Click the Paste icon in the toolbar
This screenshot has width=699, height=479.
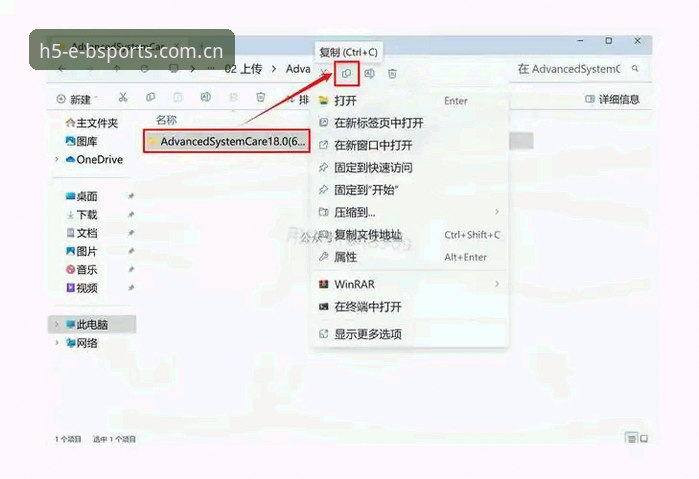pos(178,97)
